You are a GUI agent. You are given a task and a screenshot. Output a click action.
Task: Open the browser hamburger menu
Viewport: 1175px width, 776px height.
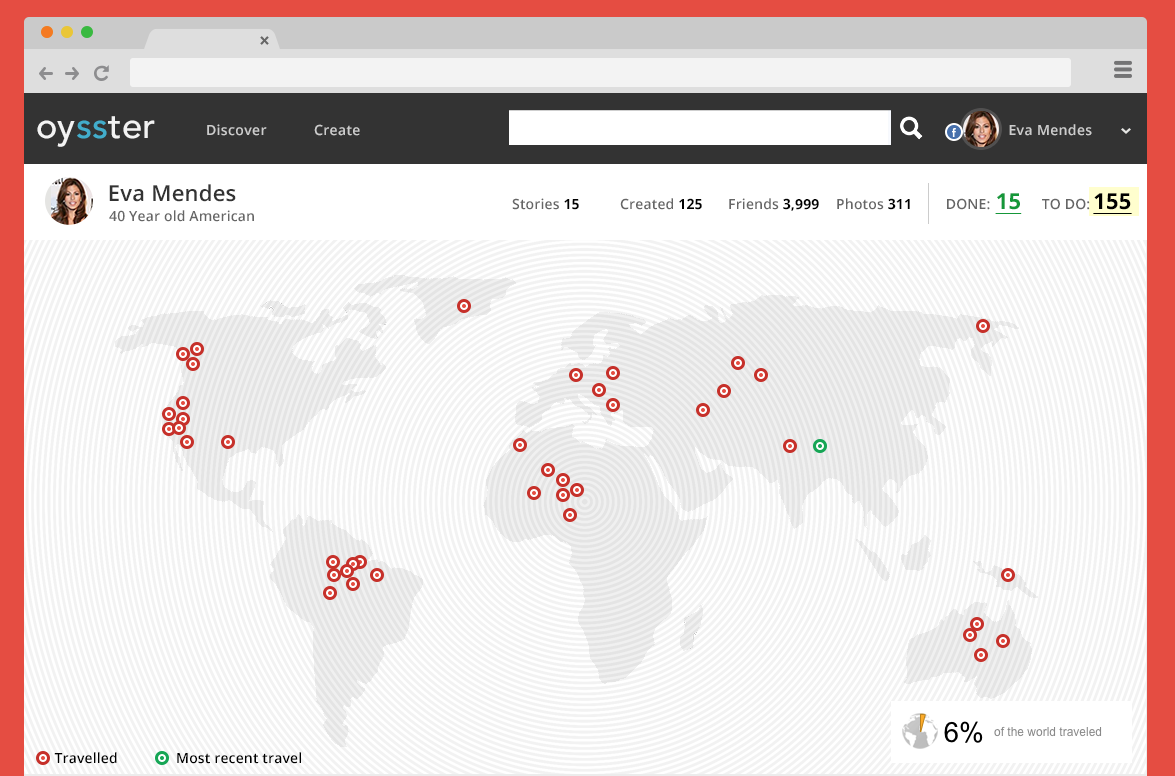click(x=1122, y=70)
